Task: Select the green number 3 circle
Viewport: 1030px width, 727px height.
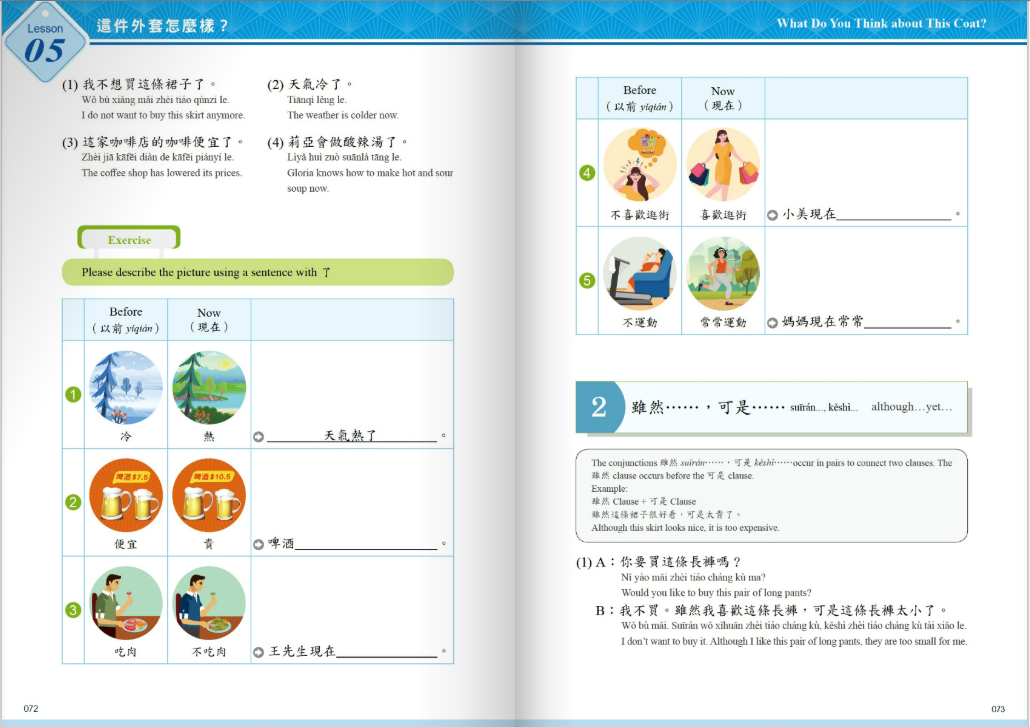Action: 73,610
